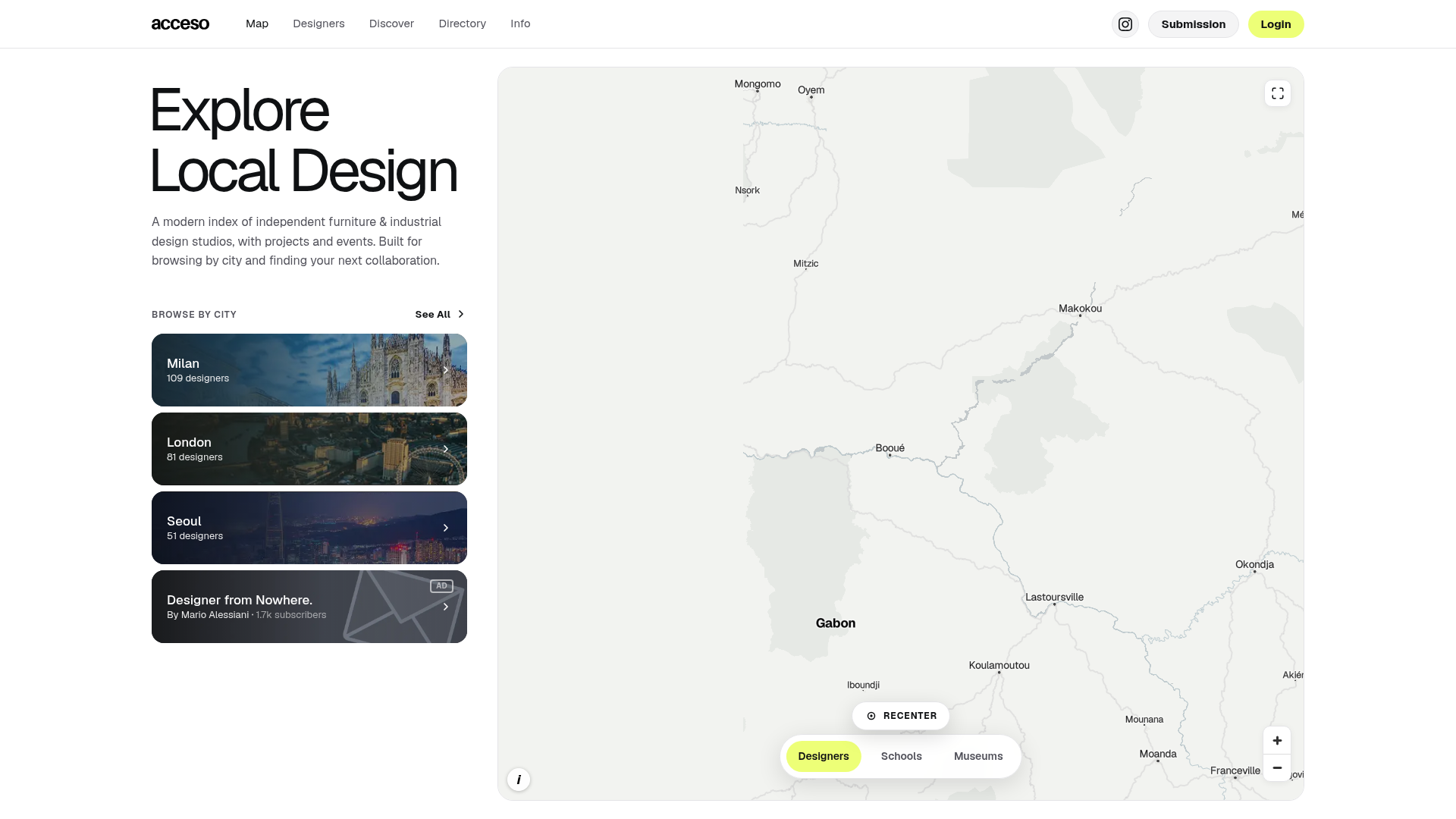Click Makokou city label on map

tap(1080, 309)
